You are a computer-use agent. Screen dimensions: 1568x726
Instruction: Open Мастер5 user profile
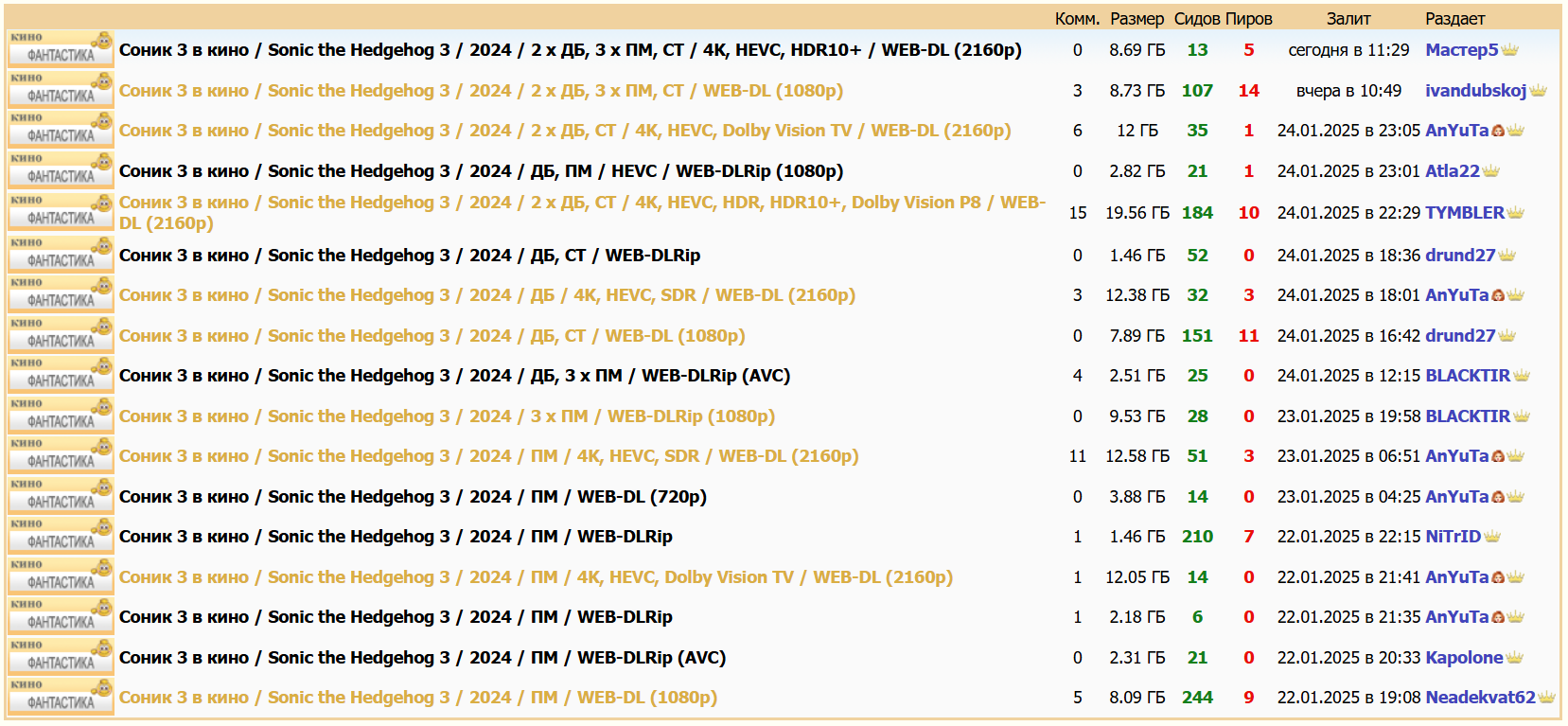(x=1461, y=49)
